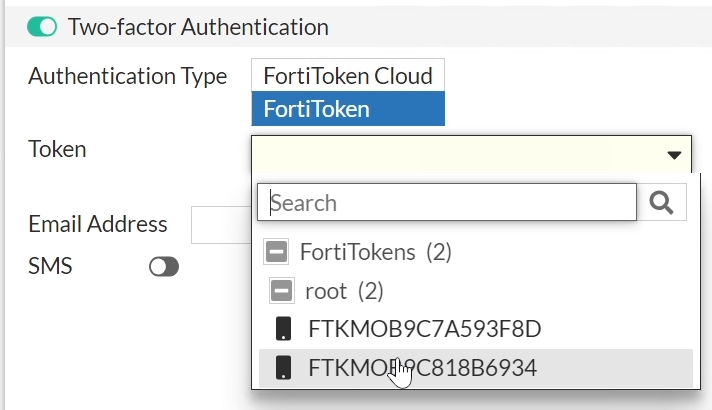Click phone icon beside FTKMOB9C7A593F8D
Image resolution: width=712 pixels, height=410 pixels.
pyautogui.click(x=284, y=329)
